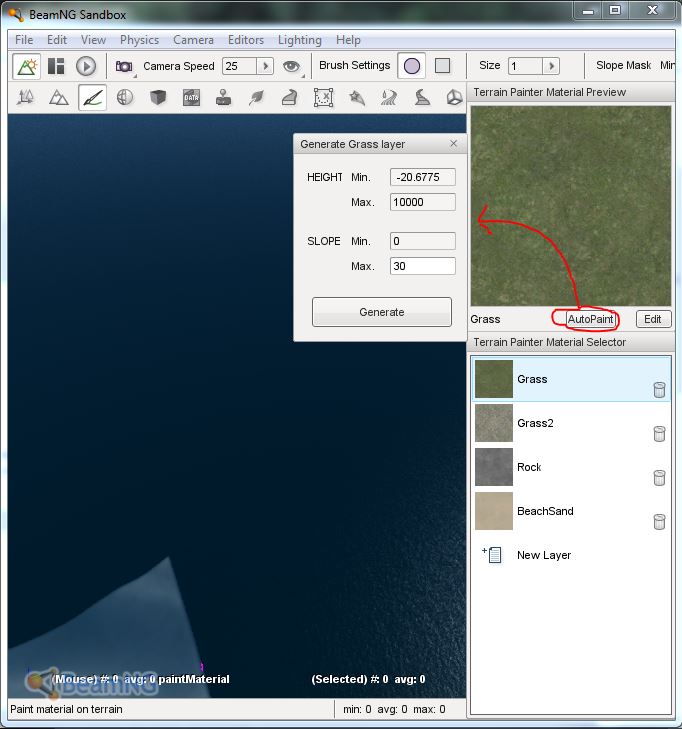
Task: Click the Terrain Painter Material Preview header
Action: [x=550, y=92]
